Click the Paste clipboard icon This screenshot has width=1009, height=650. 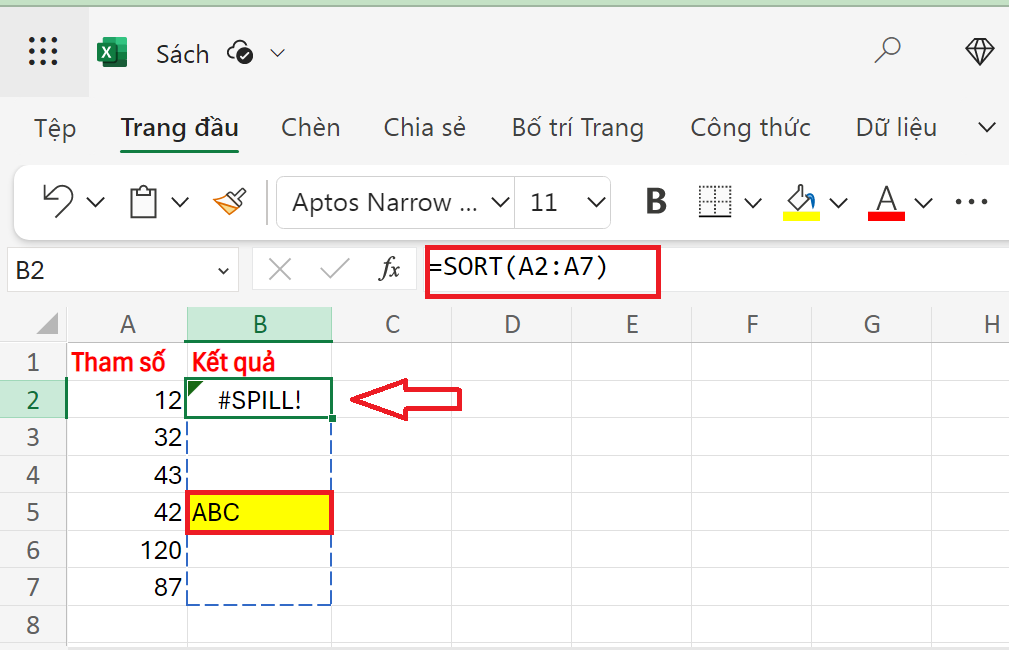tap(143, 201)
